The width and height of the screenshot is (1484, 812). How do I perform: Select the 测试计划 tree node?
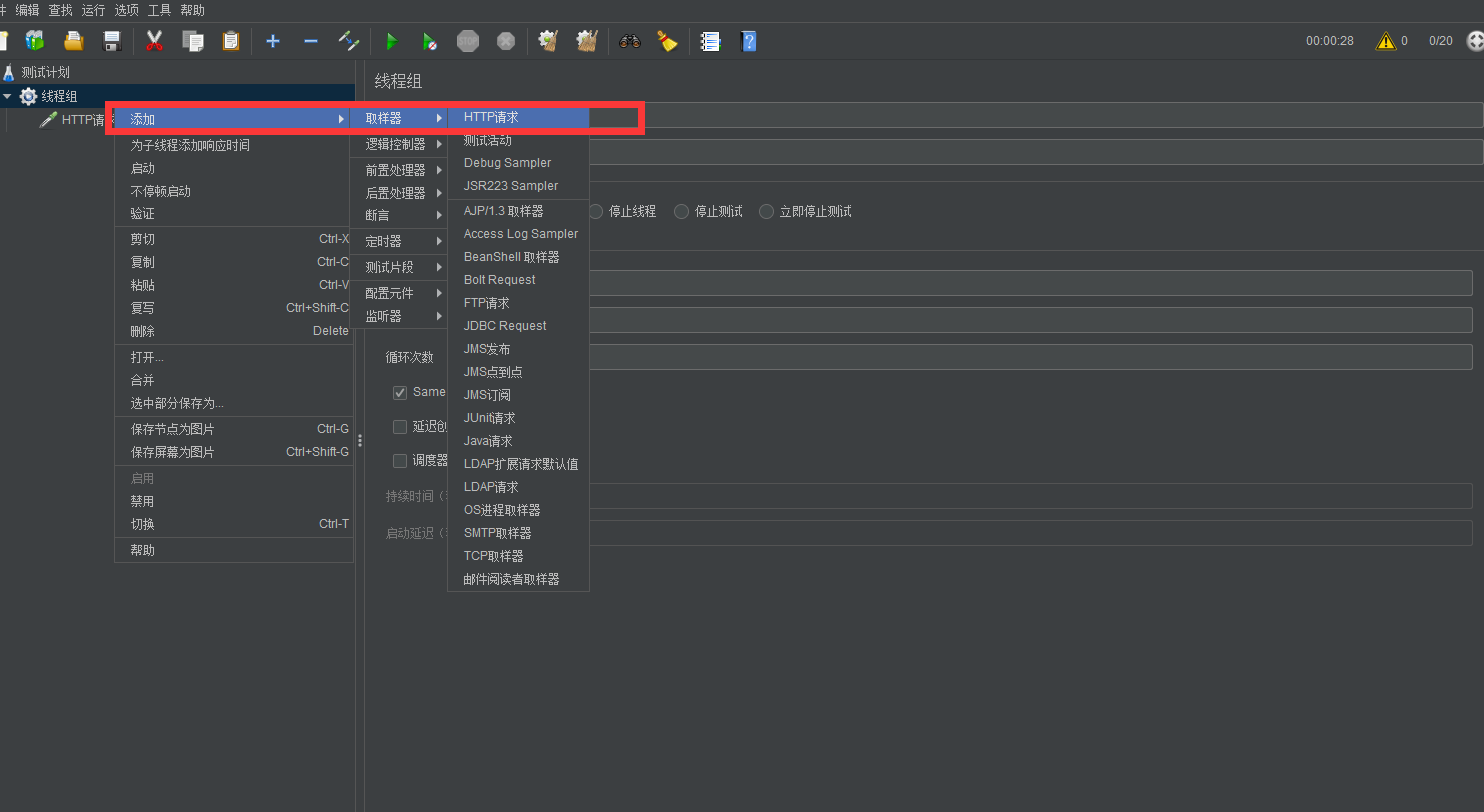click(45, 72)
